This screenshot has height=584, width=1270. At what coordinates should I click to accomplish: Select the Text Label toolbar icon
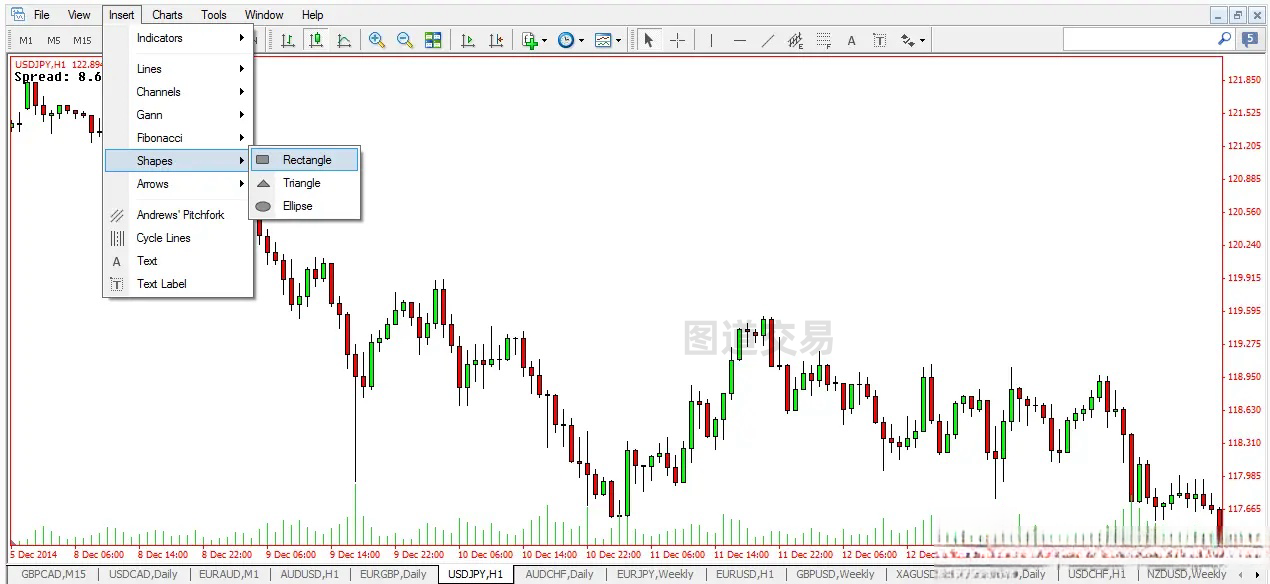[x=879, y=40]
